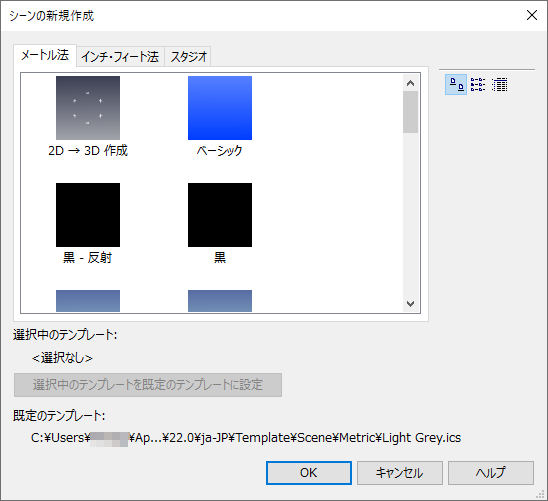Switch to large icons view

[x=456, y=85]
